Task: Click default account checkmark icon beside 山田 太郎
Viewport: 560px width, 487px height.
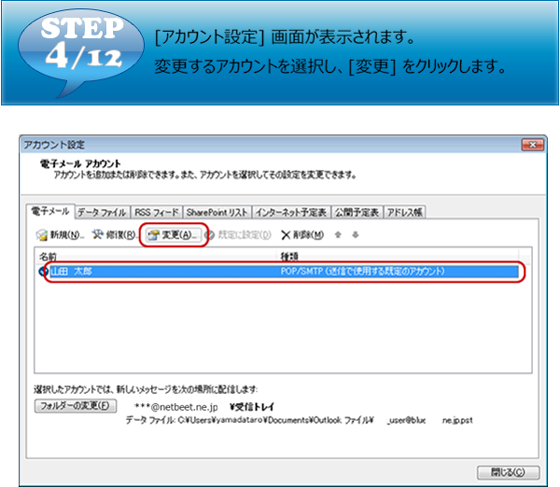Action: coord(43,272)
